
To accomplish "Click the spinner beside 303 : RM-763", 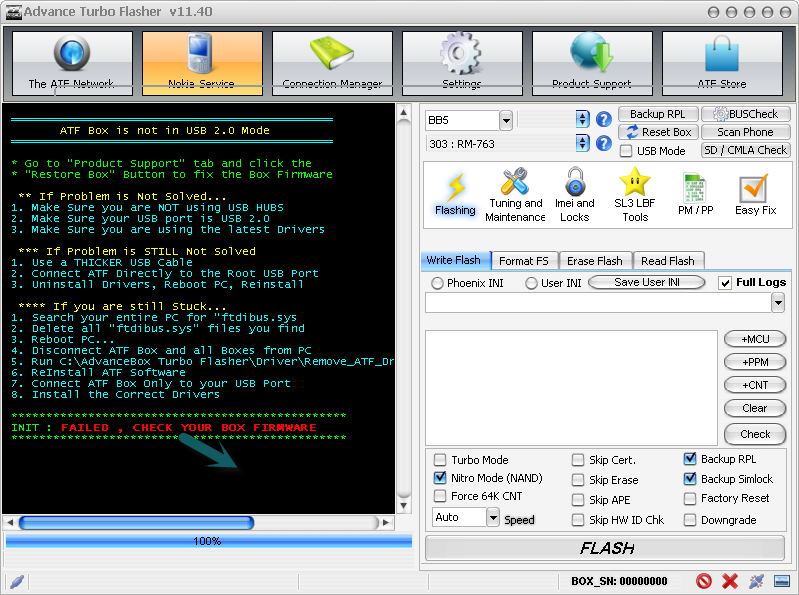I will point(582,143).
